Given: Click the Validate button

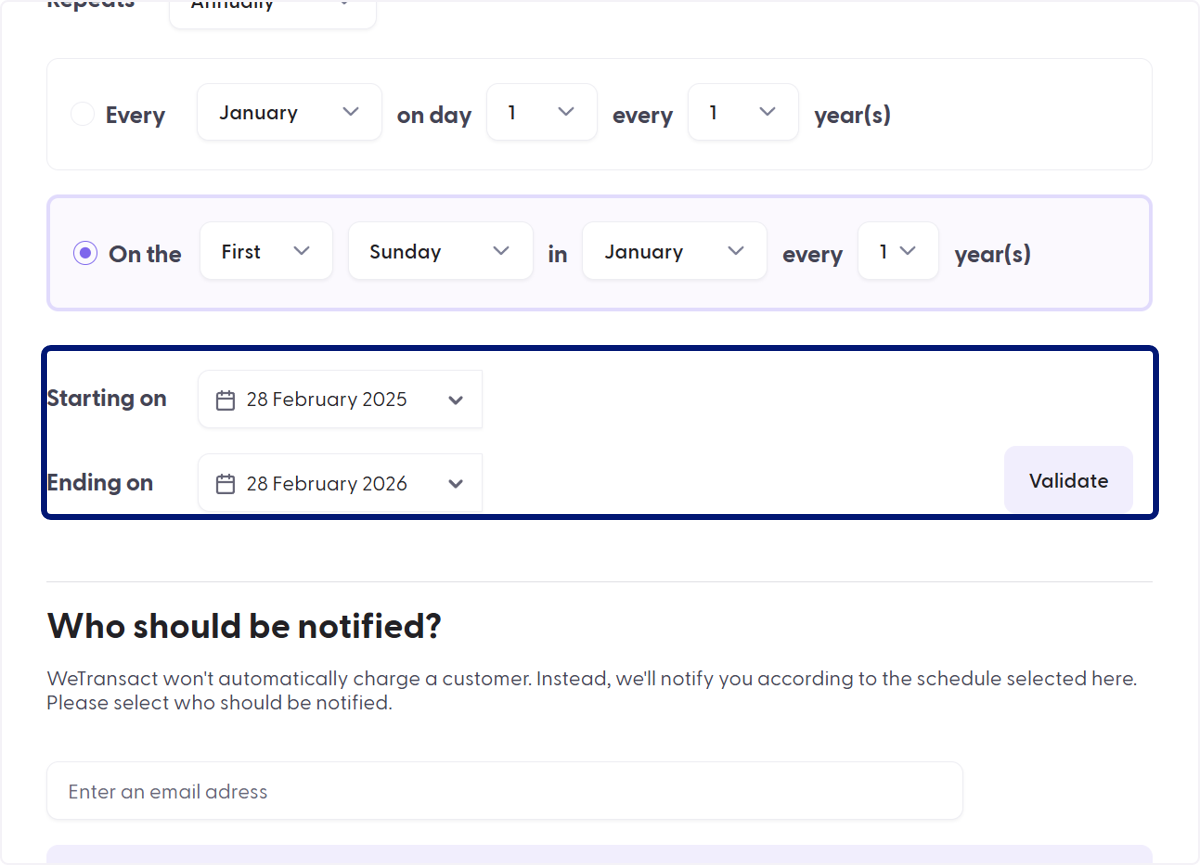Looking at the screenshot, I should [x=1068, y=480].
